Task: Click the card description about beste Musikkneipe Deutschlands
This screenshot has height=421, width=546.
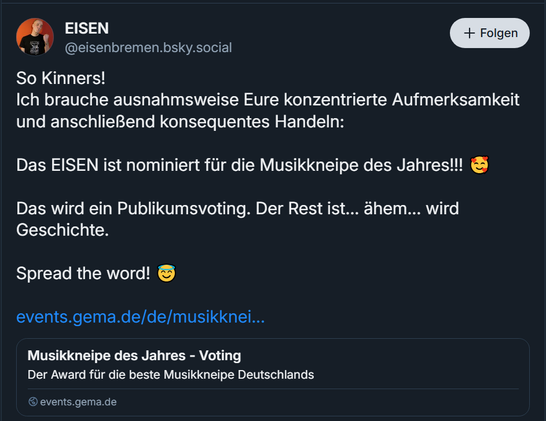Action: (x=171, y=375)
